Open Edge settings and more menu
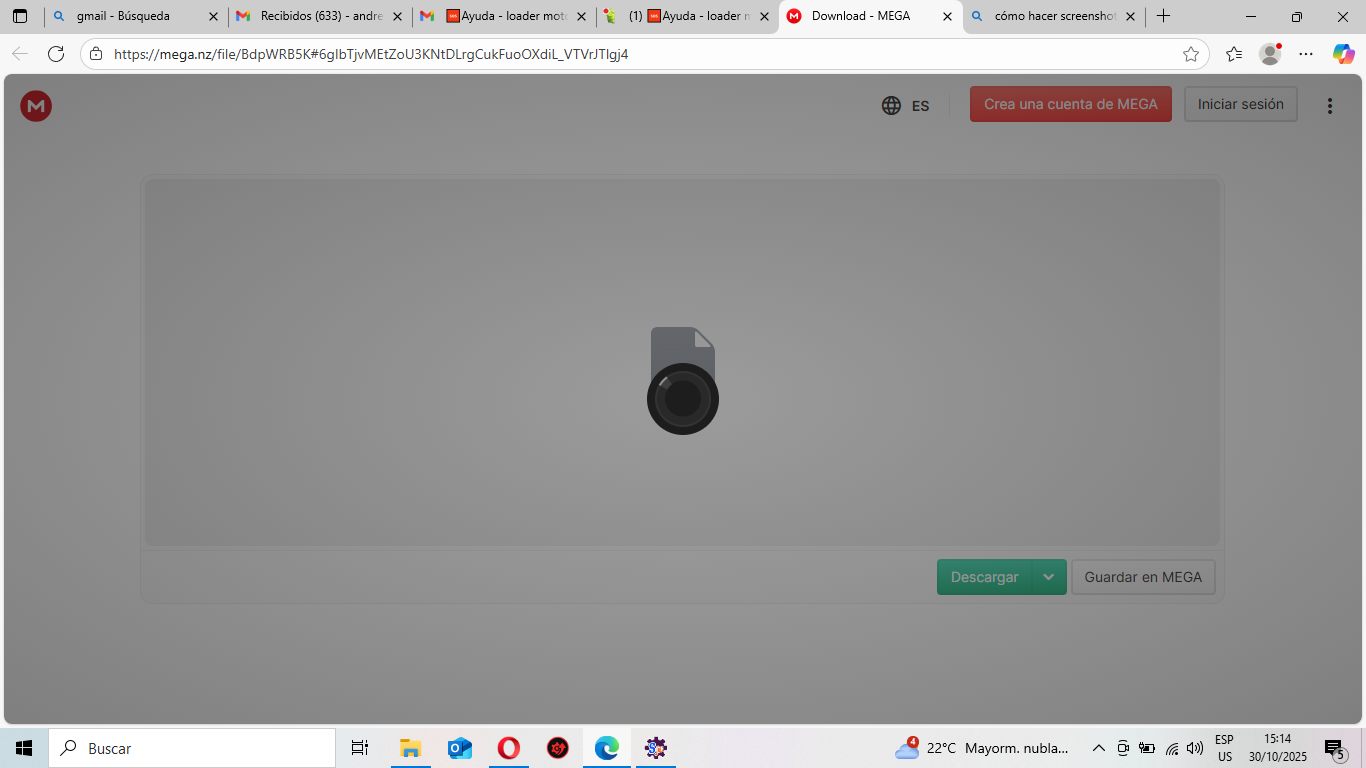1366x768 pixels. tap(1306, 54)
